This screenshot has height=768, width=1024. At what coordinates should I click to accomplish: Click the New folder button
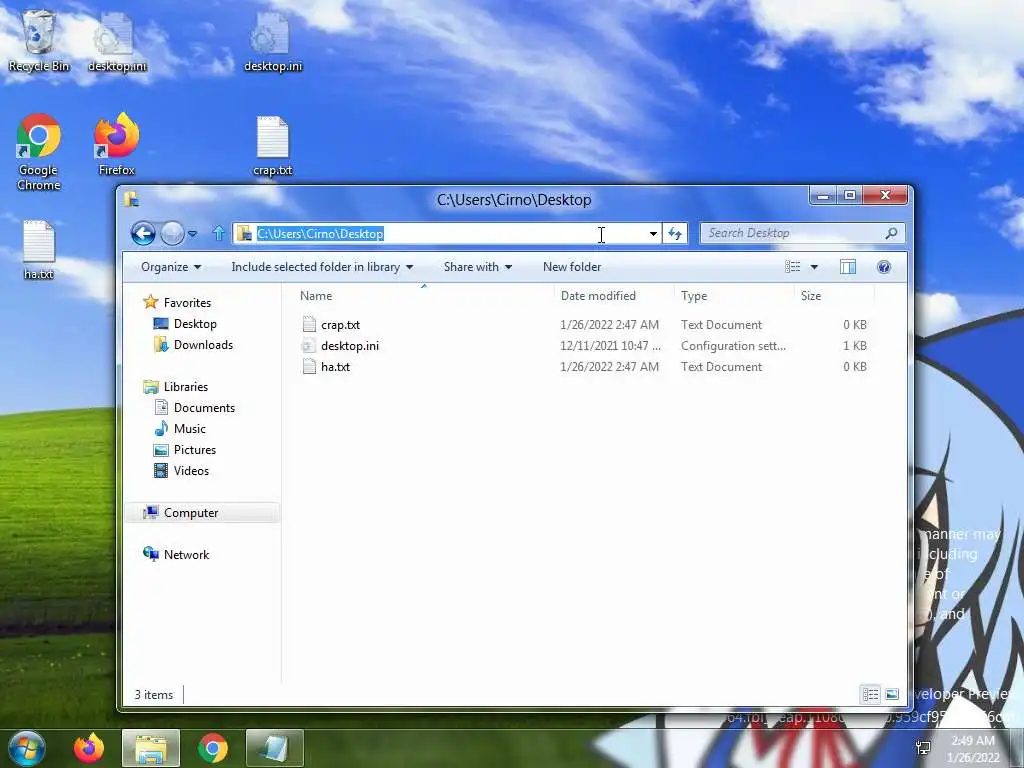click(x=572, y=266)
